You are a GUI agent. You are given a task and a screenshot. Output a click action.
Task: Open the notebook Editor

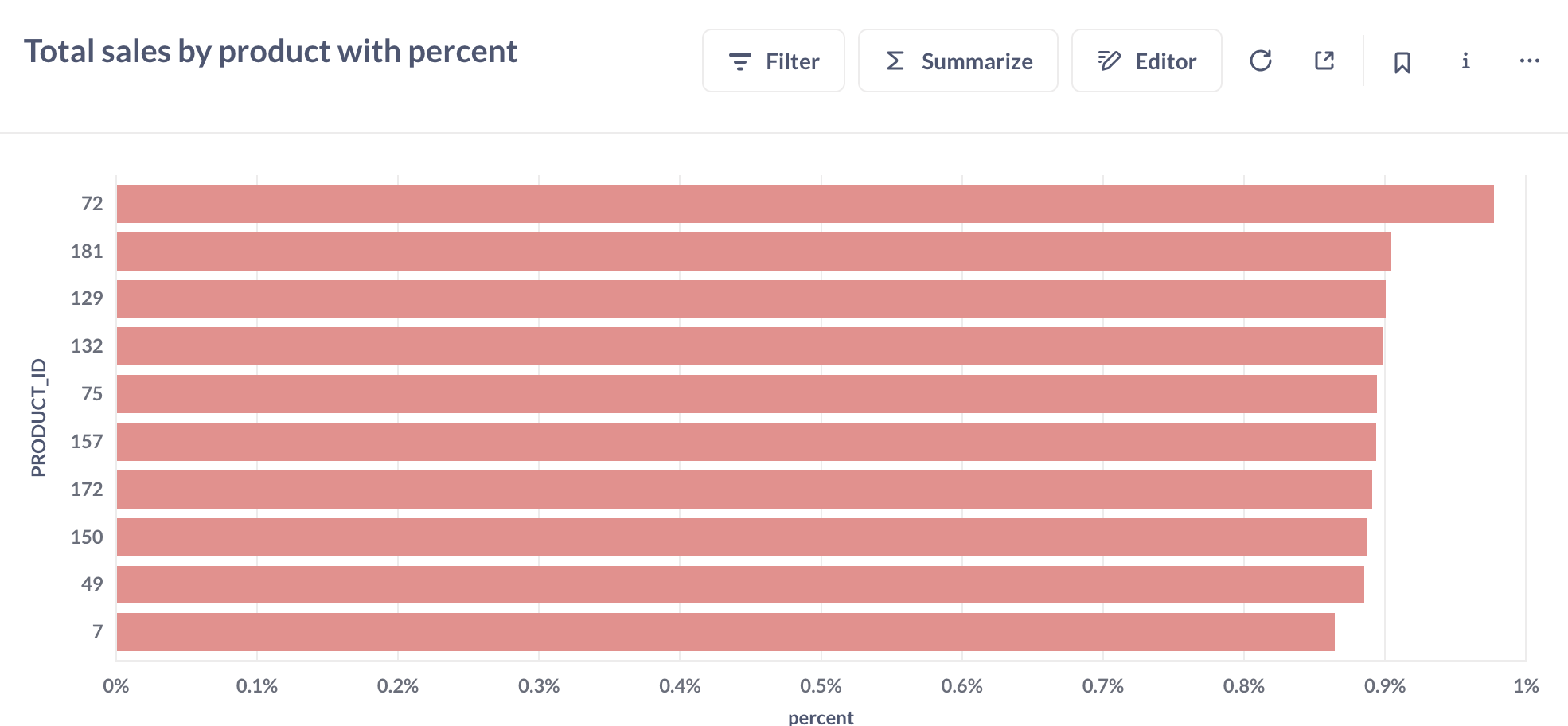[x=1146, y=61]
